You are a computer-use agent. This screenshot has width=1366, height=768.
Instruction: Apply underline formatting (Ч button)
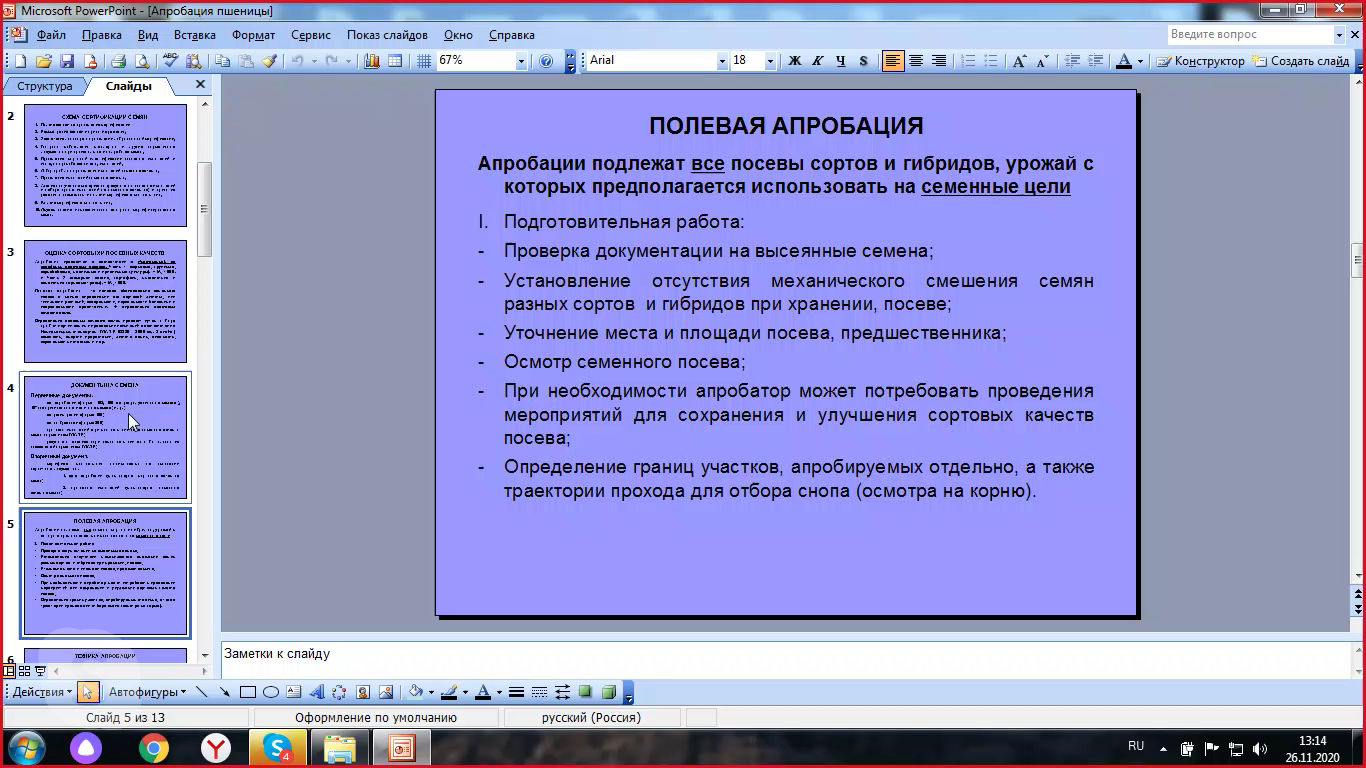[840, 61]
